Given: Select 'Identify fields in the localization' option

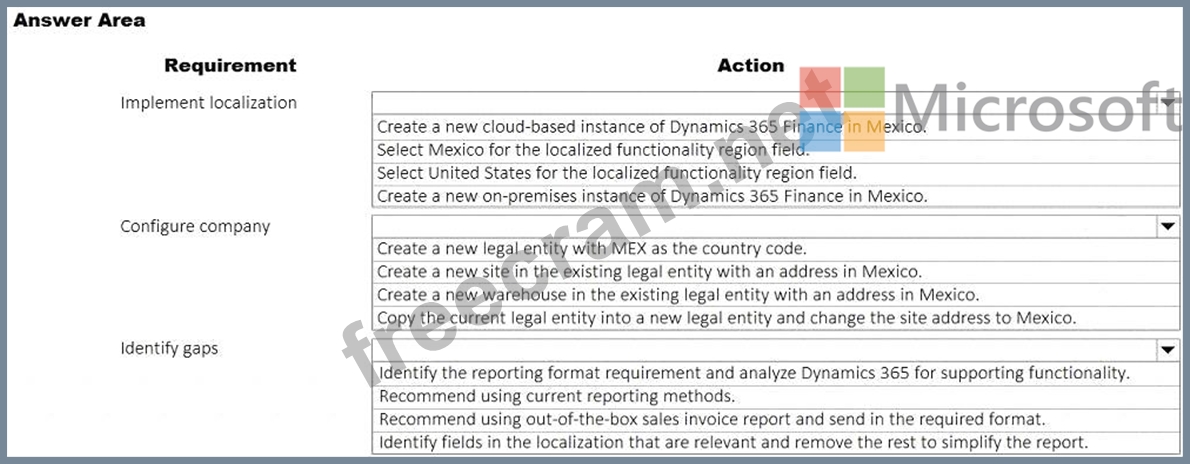Looking at the screenshot, I should (732, 442).
